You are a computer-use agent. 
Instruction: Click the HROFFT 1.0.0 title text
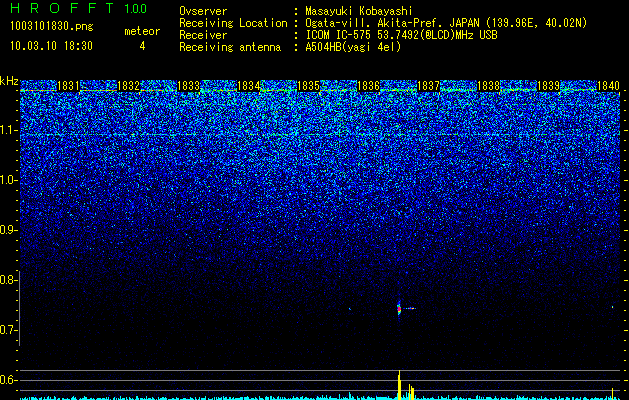point(79,8)
